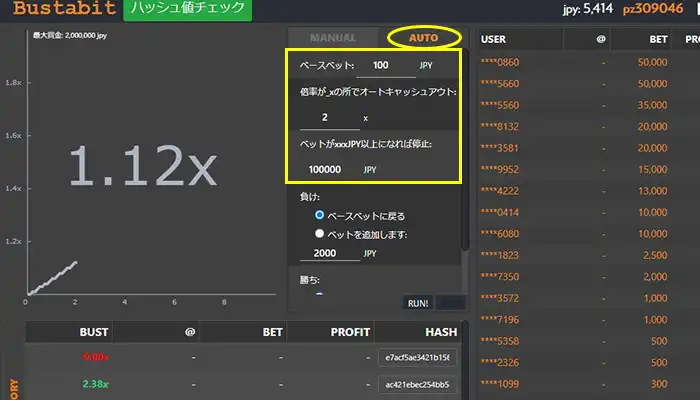Viewport: 700px width, 400px height.
Task: Click user ****1099 in players list
Action: pos(500,383)
